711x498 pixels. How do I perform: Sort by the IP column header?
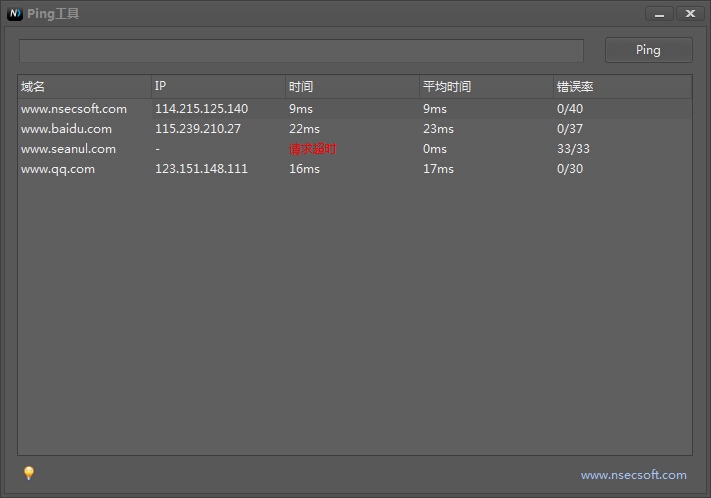tap(219, 87)
